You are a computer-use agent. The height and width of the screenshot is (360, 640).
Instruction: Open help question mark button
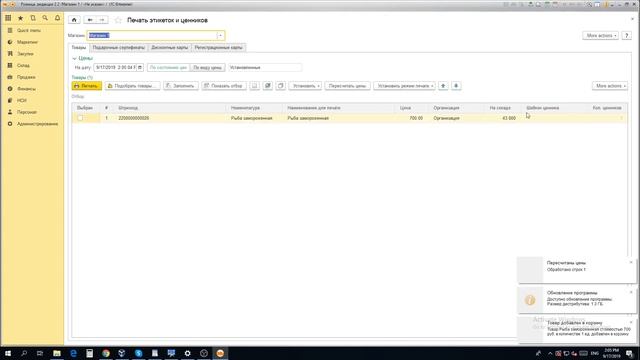coord(627,36)
